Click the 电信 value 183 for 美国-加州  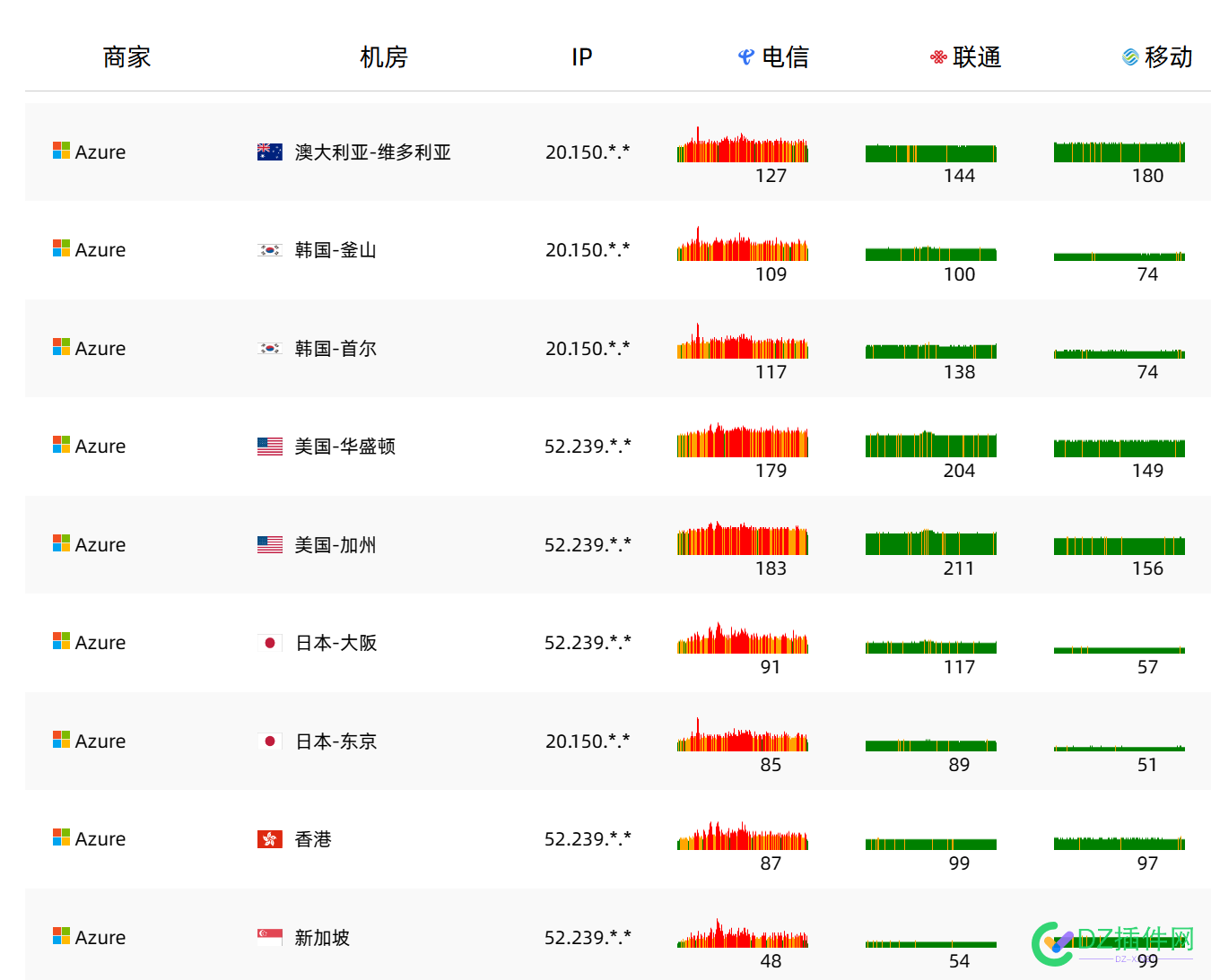tap(771, 568)
